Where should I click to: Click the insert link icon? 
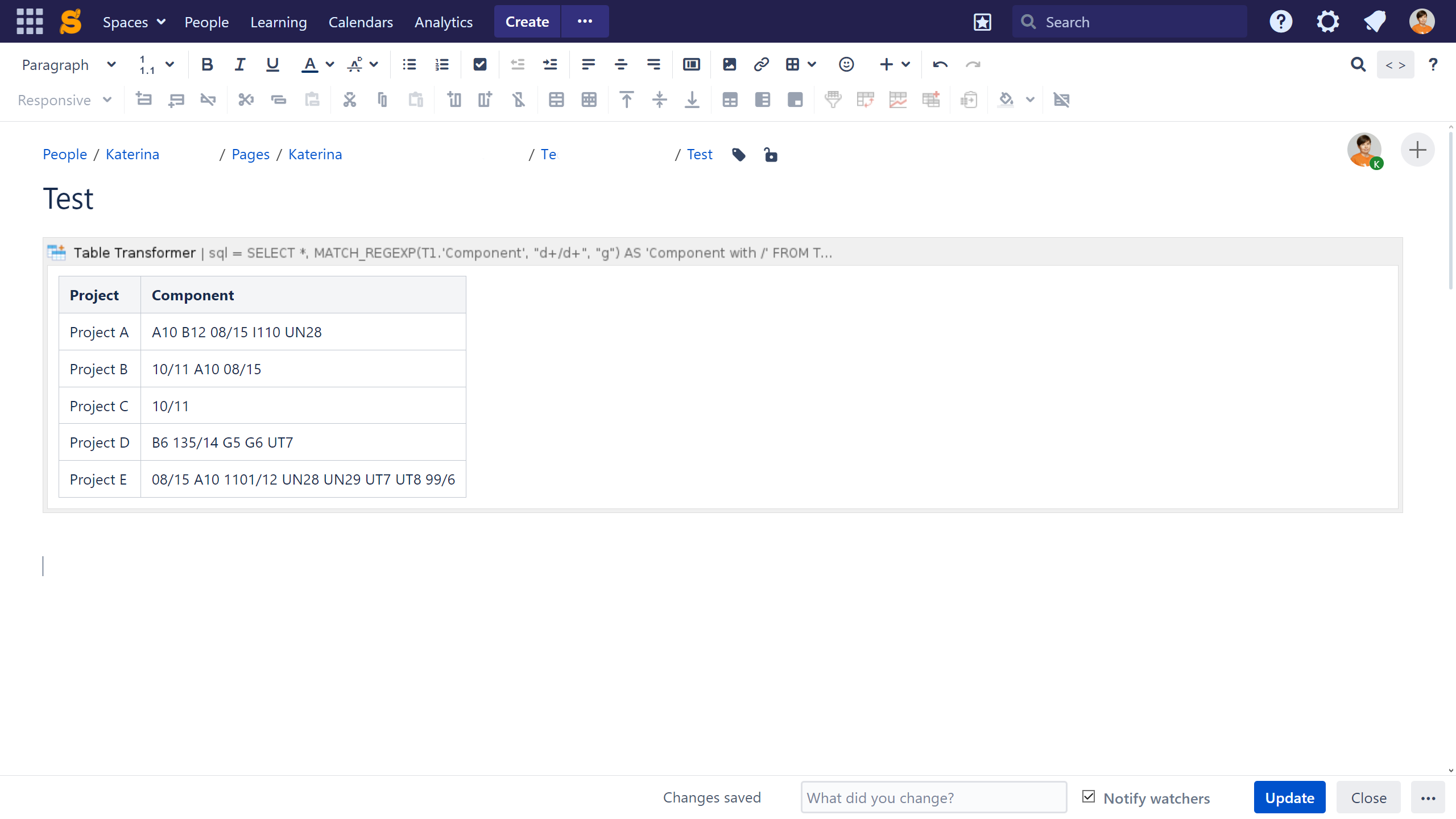pos(761,65)
